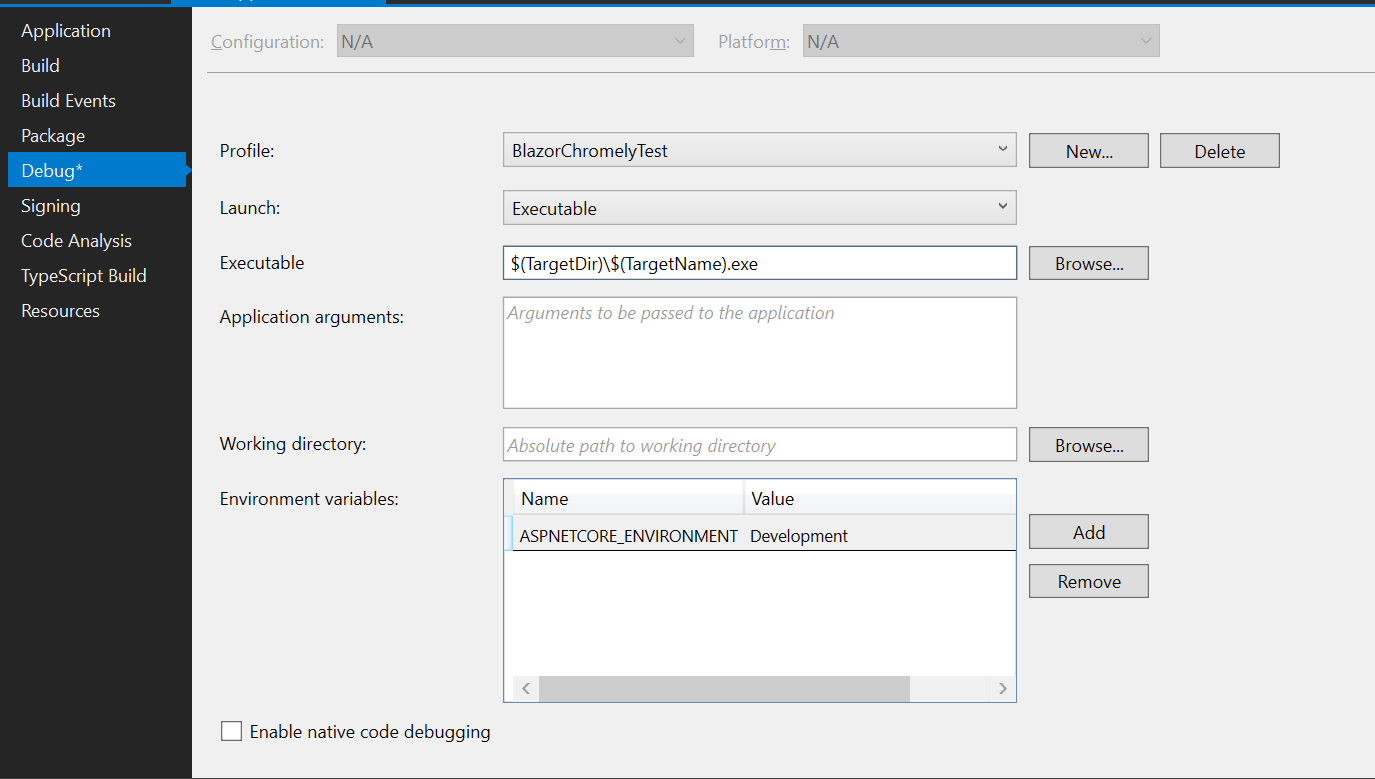The width and height of the screenshot is (1375, 779).
Task: Enable native code debugging
Action: (x=231, y=731)
